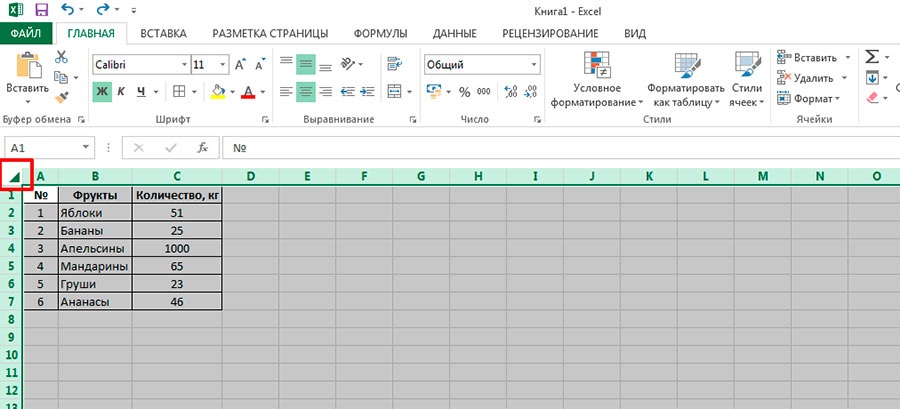Toggle center horizontal alignment
900x409 pixels.
(307, 92)
